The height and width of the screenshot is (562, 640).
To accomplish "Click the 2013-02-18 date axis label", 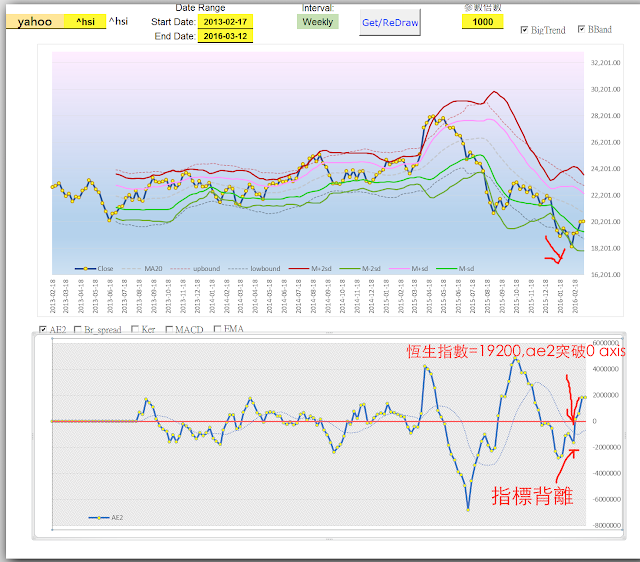I will pyautogui.click(x=53, y=296).
